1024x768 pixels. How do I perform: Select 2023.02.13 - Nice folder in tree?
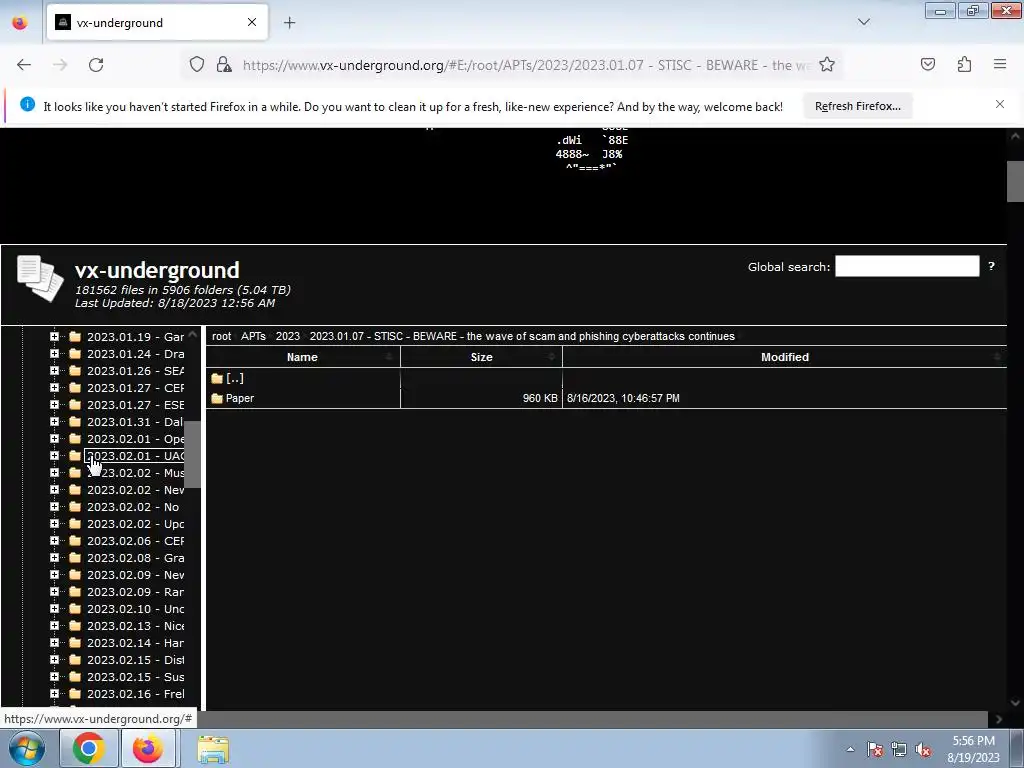point(135,626)
